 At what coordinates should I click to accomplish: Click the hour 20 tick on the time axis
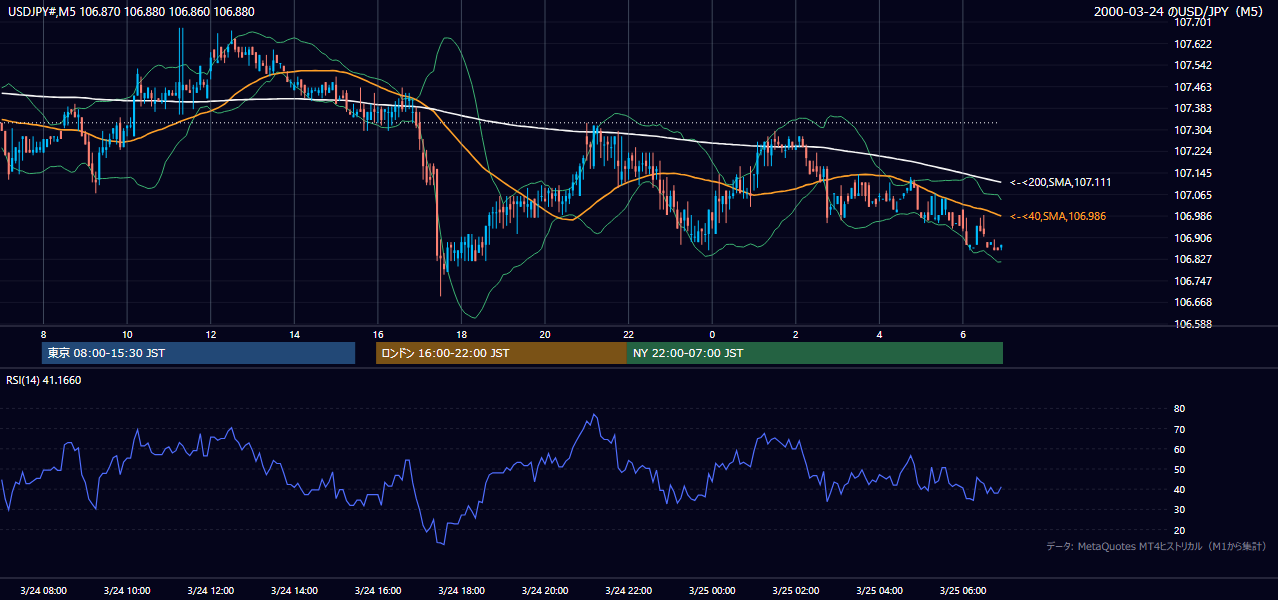[544, 334]
